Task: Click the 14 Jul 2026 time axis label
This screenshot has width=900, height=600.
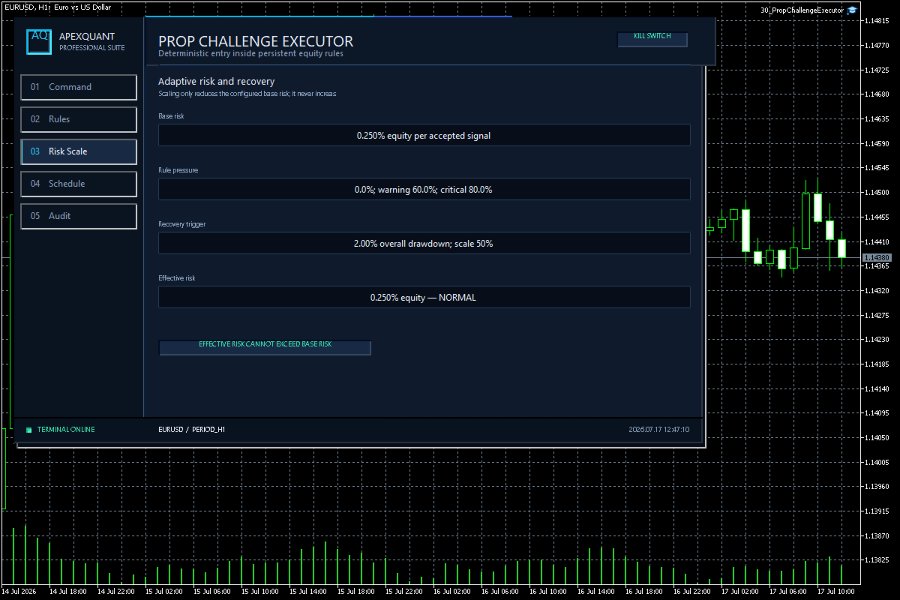Action: click(x=18, y=591)
